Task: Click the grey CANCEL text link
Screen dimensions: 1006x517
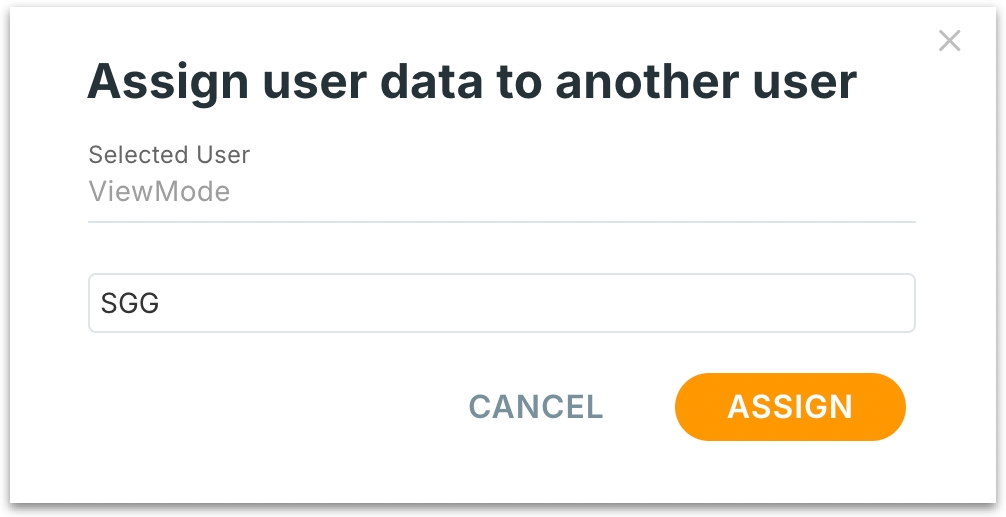Action: point(536,407)
